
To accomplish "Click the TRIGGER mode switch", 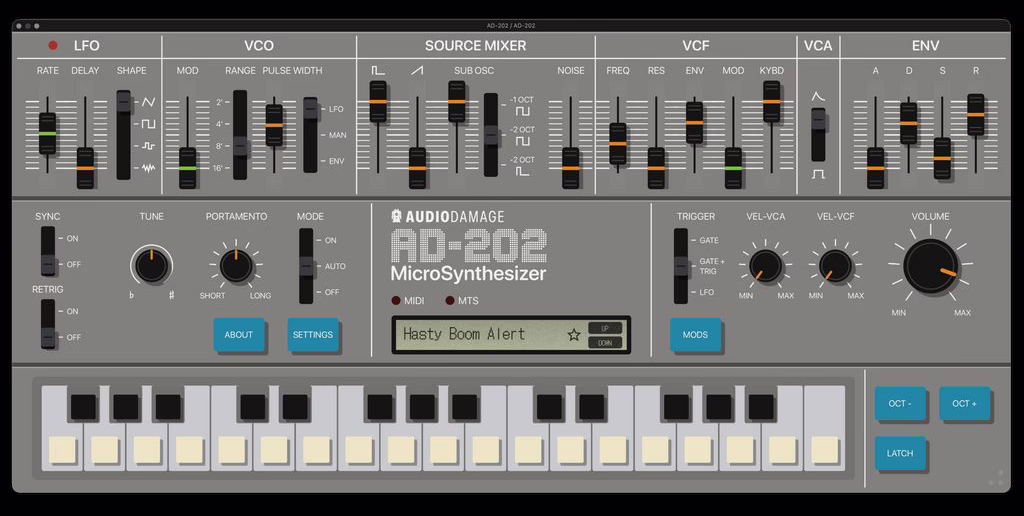I will coord(681,266).
